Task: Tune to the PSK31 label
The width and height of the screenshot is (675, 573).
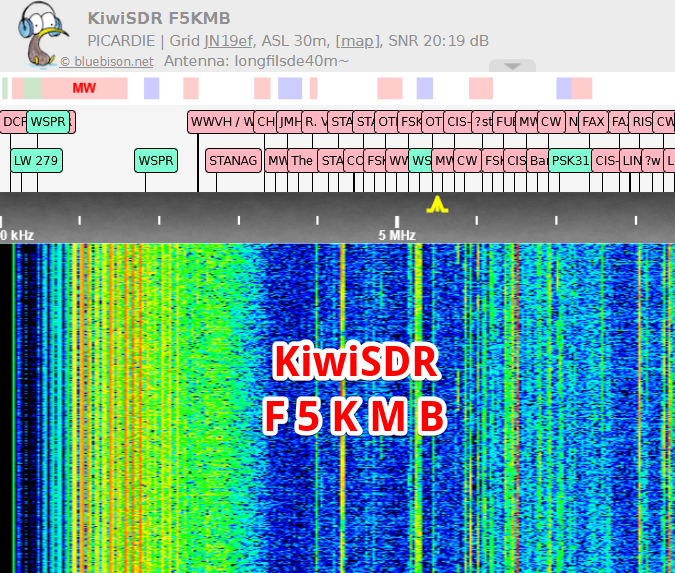Action: click(x=570, y=161)
